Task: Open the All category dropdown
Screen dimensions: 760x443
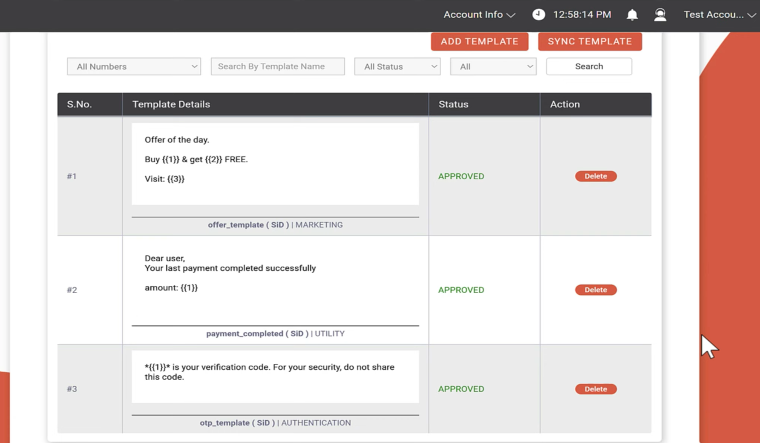Action: coord(493,66)
